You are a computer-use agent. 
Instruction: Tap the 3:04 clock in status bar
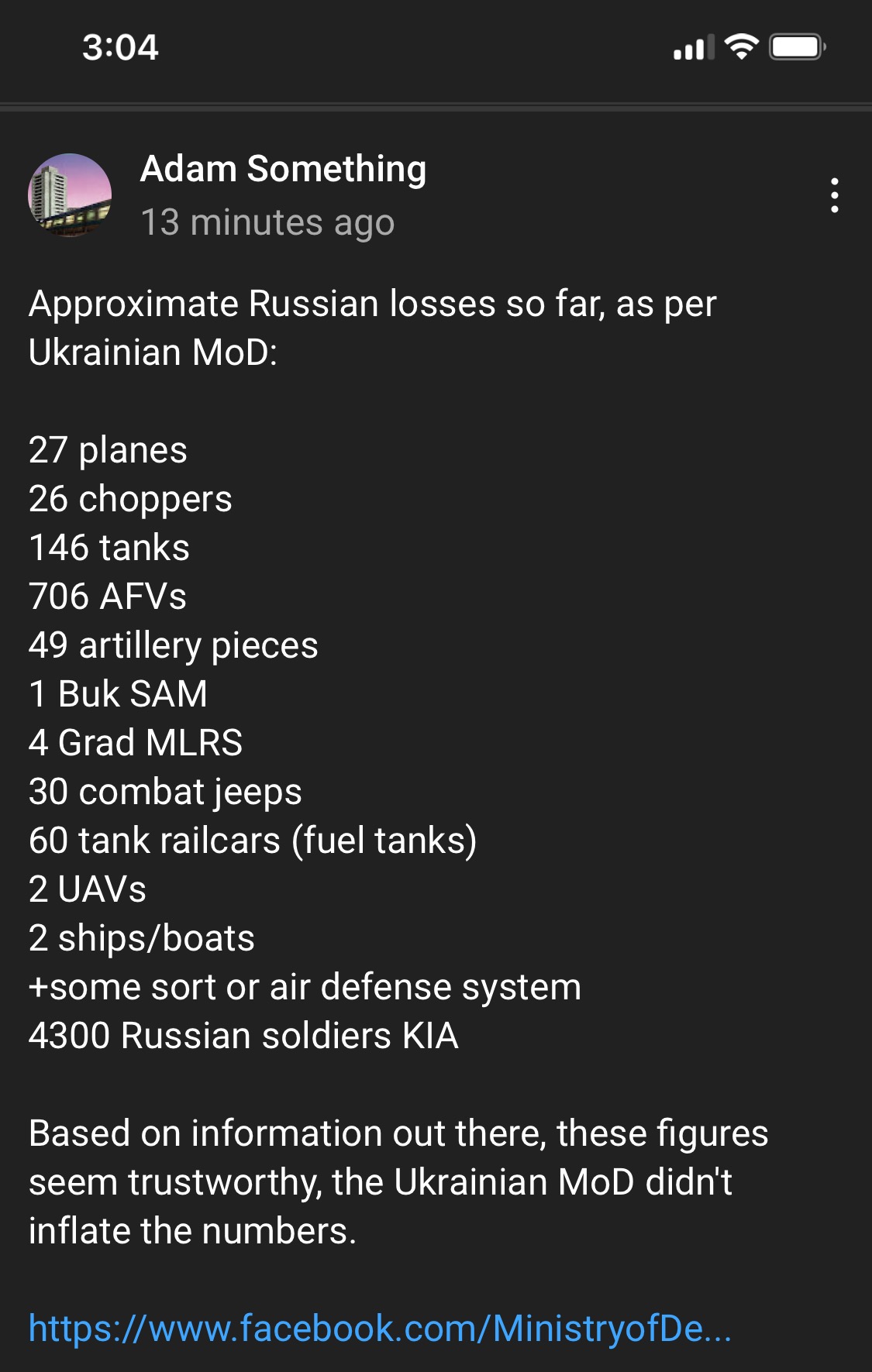[120, 48]
